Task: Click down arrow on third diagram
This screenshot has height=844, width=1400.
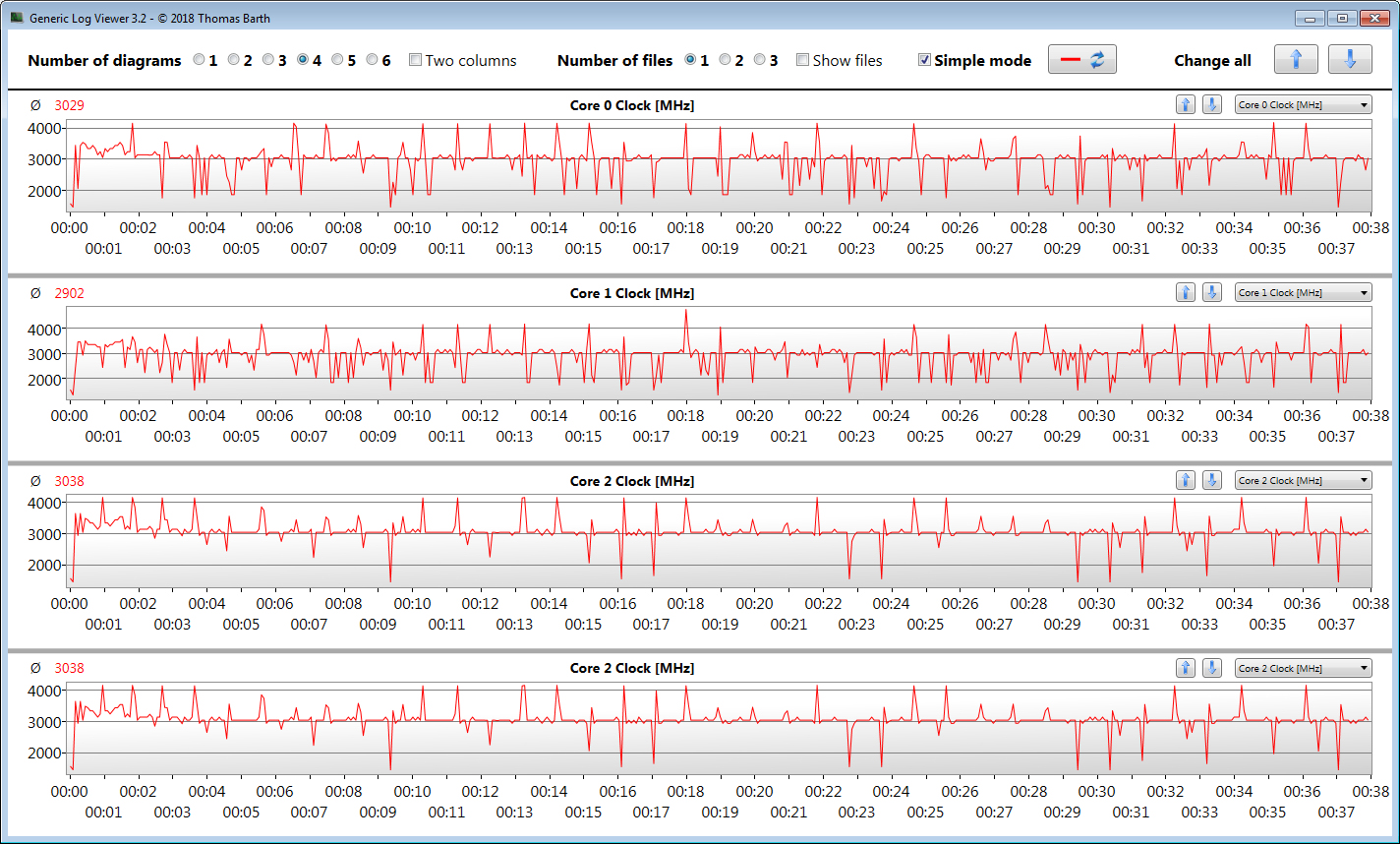Action: pyautogui.click(x=1212, y=480)
